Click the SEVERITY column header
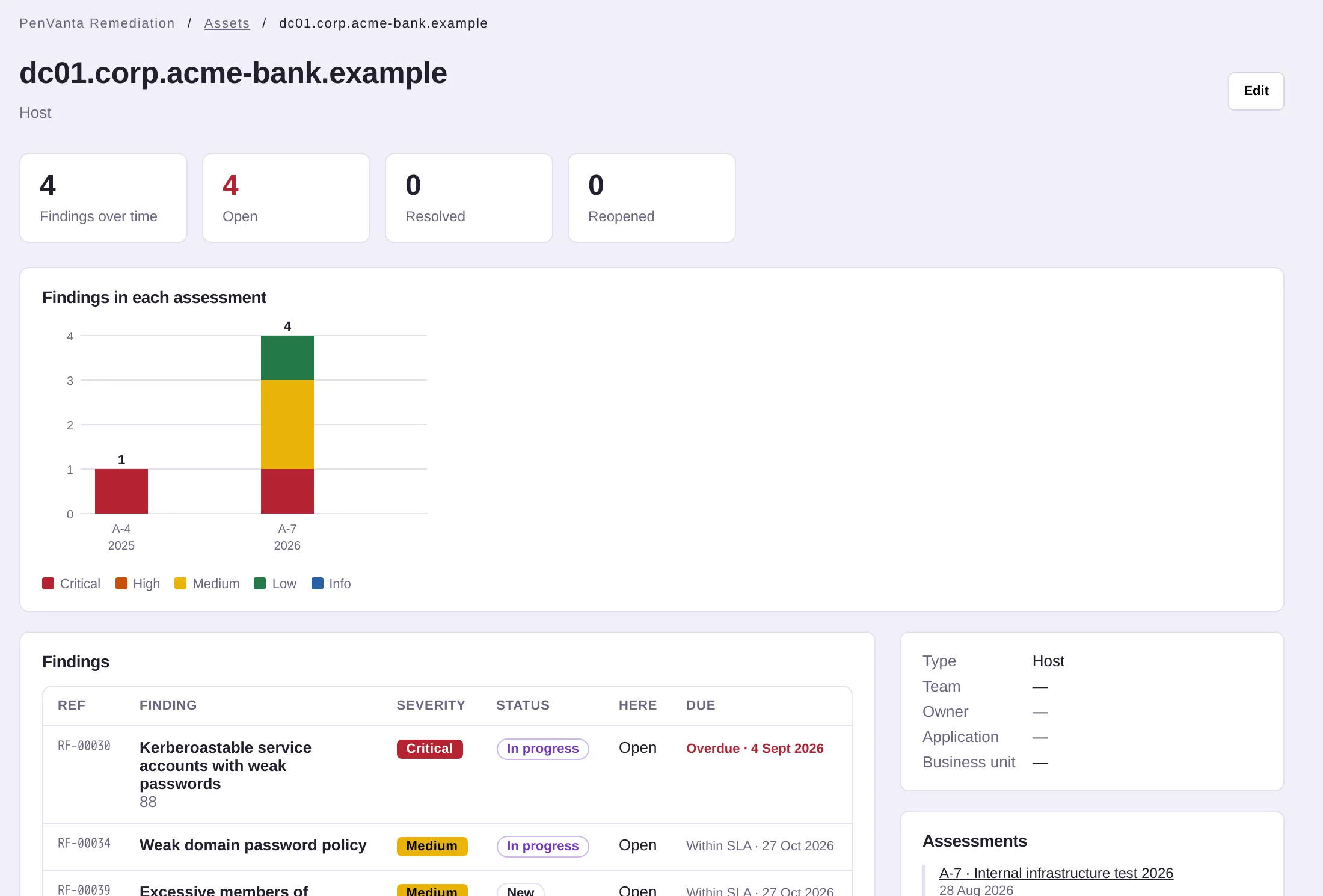1323x896 pixels. 431,705
